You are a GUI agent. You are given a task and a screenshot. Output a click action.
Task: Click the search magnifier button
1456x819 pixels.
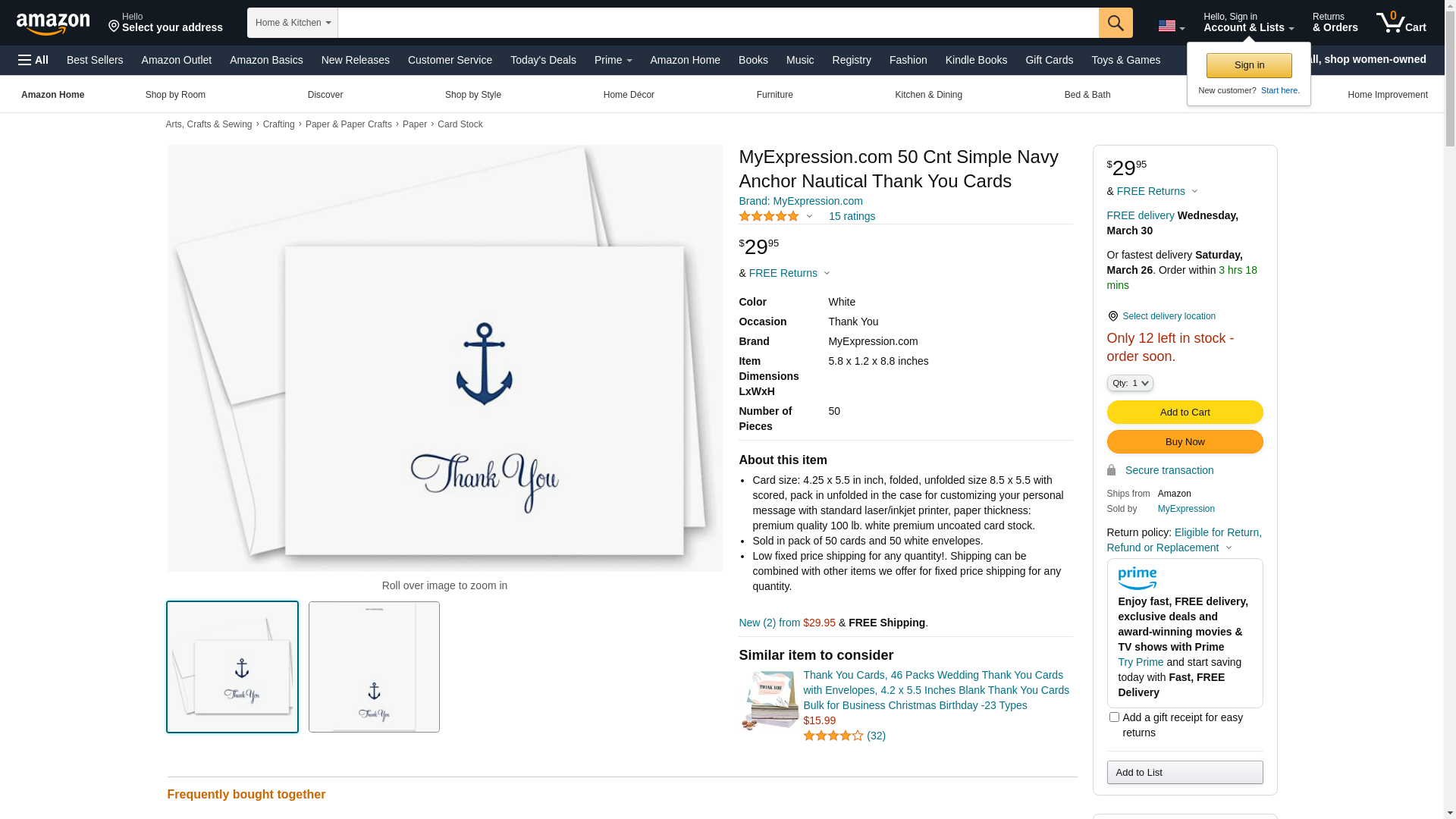pyautogui.click(x=1115, y=23)
